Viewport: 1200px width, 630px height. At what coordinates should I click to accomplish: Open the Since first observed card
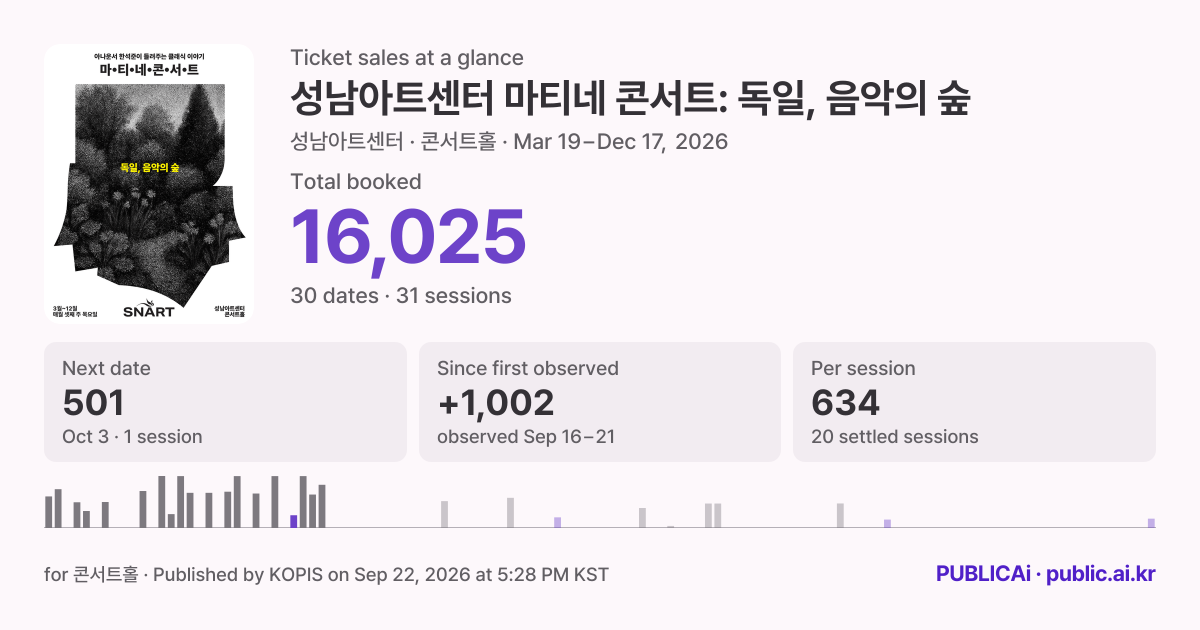point(599,402)
